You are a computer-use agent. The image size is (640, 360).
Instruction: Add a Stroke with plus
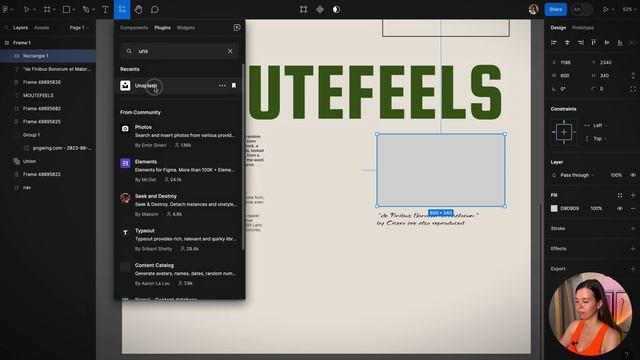point(633,228)
